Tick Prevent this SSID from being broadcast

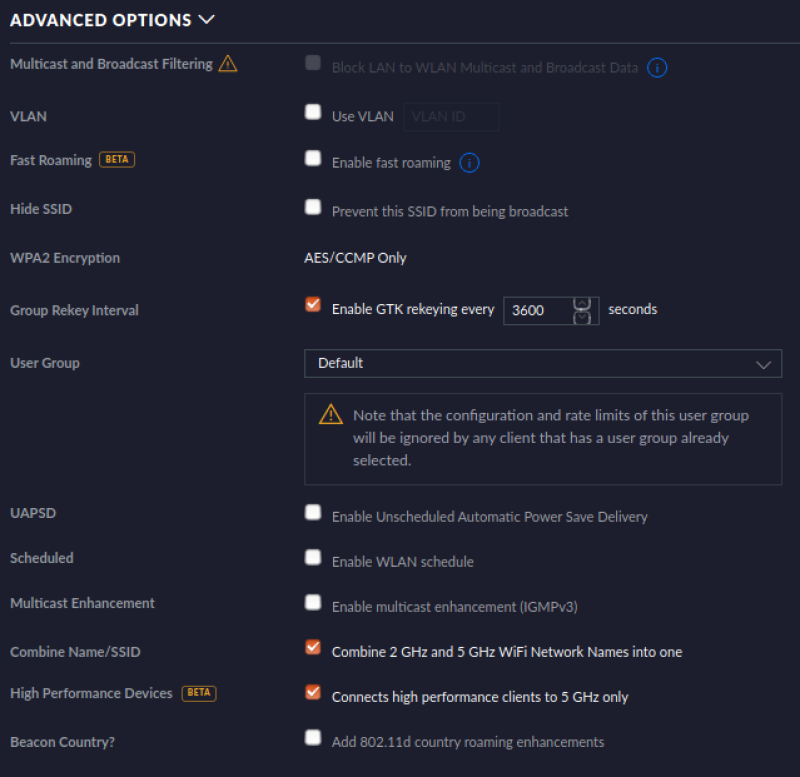(313, 207)
